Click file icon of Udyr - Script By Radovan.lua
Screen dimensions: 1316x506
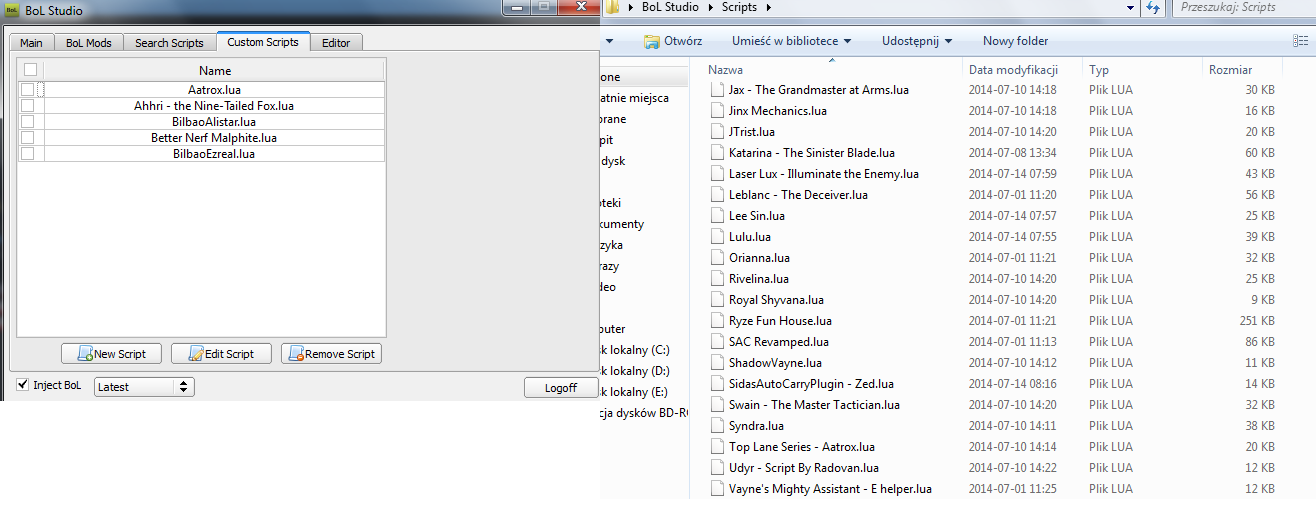716,467
